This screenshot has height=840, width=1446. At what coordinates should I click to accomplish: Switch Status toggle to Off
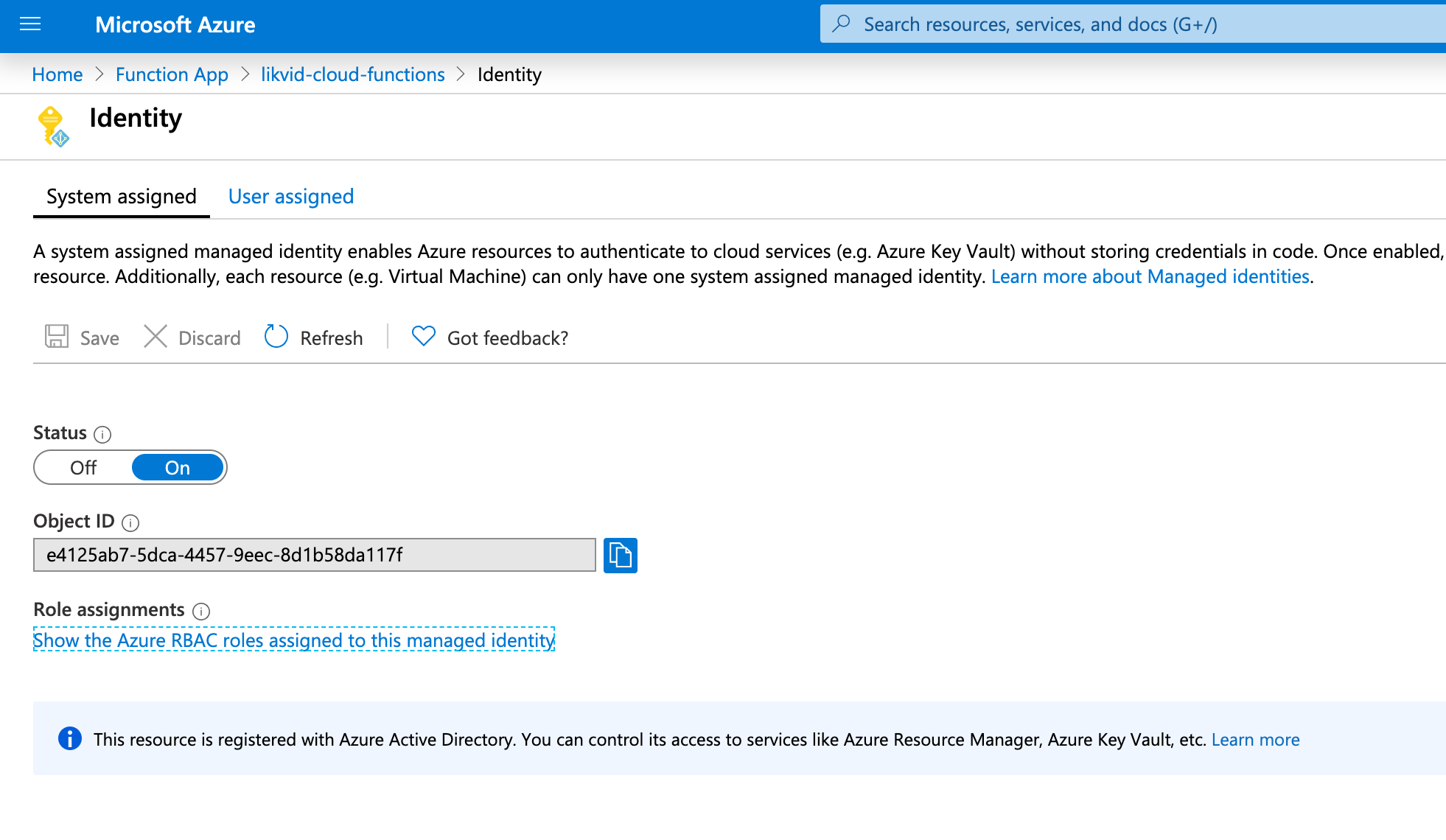click(83, 468)
